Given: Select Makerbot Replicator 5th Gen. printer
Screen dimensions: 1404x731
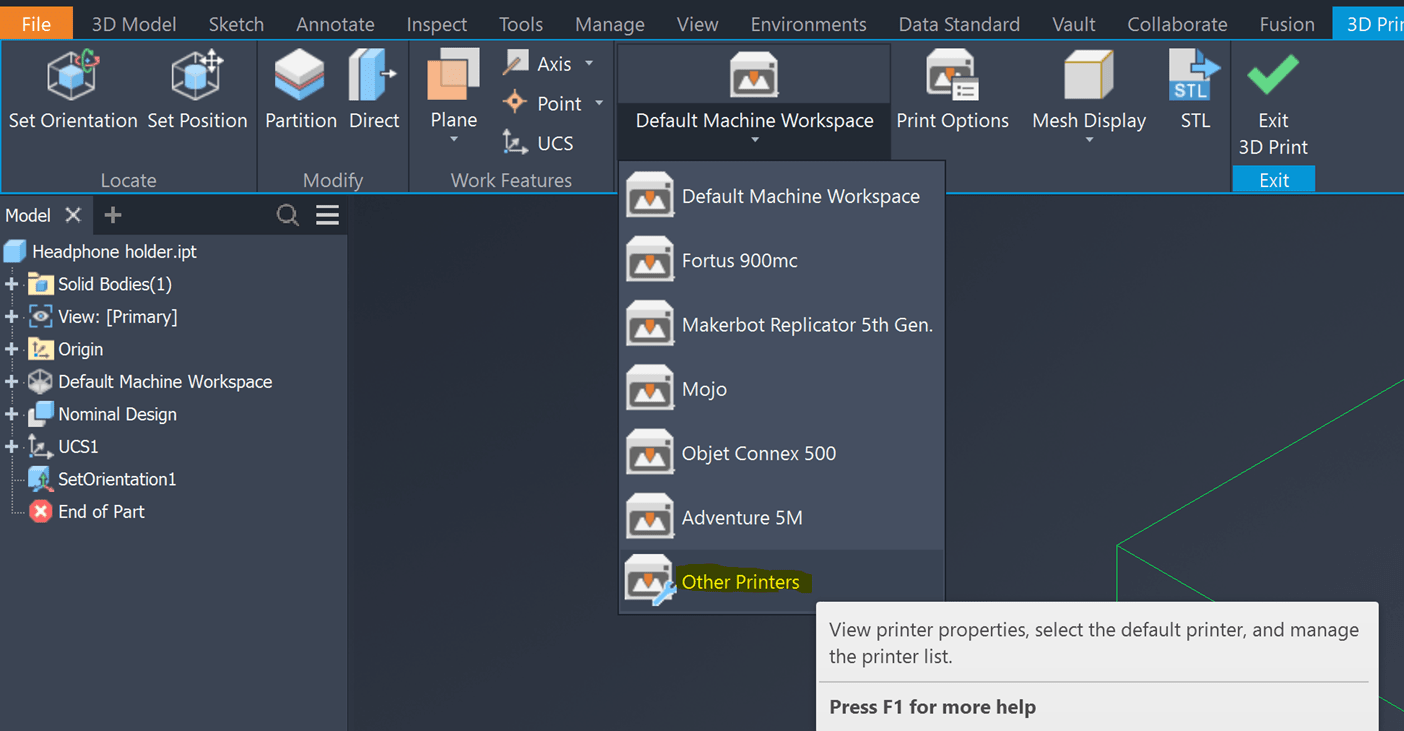Looking at the screenshot, I should (x=781, y=325).
